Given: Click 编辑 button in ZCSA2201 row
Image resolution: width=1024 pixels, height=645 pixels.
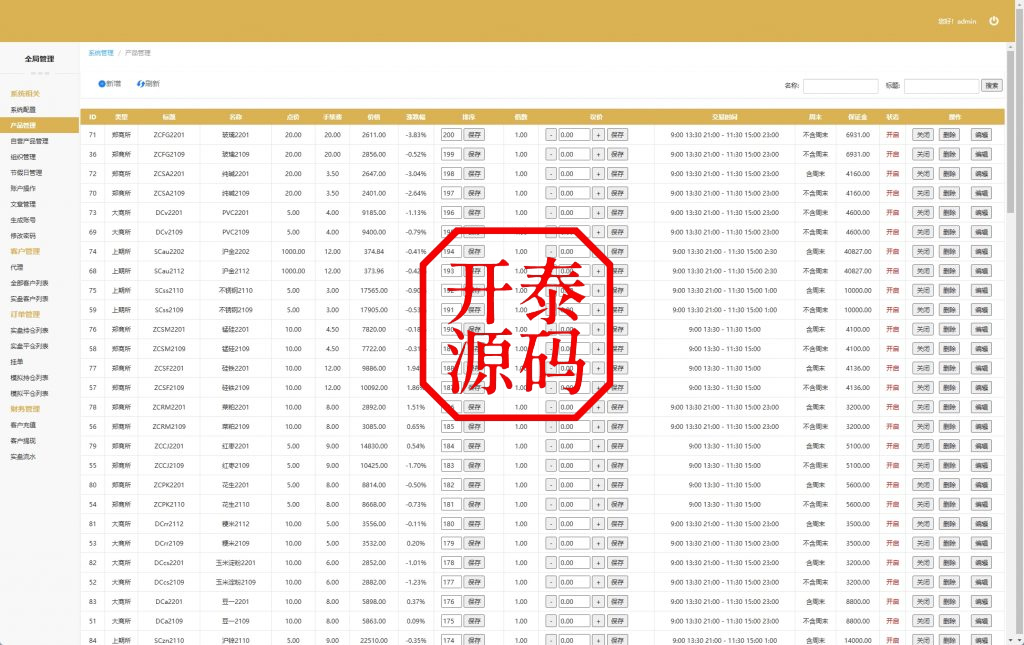Looking at the screenshot, I should (981, 174).
